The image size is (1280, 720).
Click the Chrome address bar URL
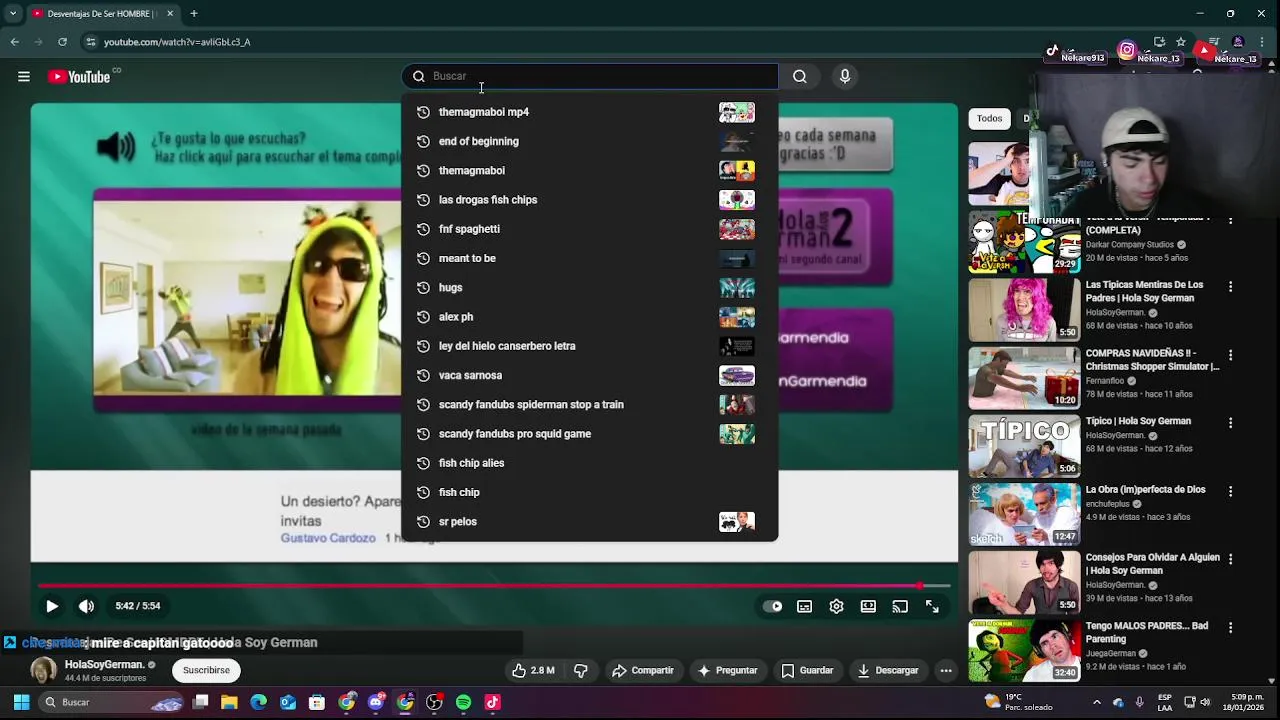click(177, 42)
